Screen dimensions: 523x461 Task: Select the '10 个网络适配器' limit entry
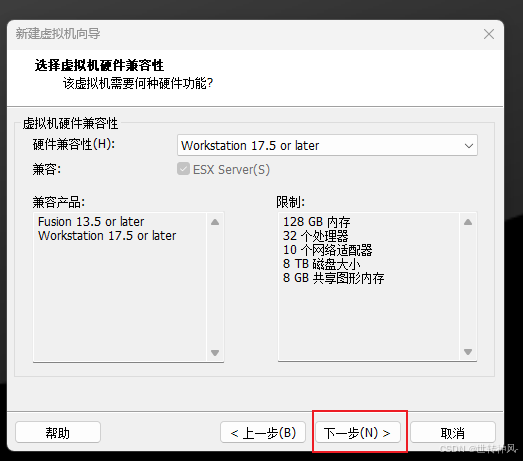[327, 250]
